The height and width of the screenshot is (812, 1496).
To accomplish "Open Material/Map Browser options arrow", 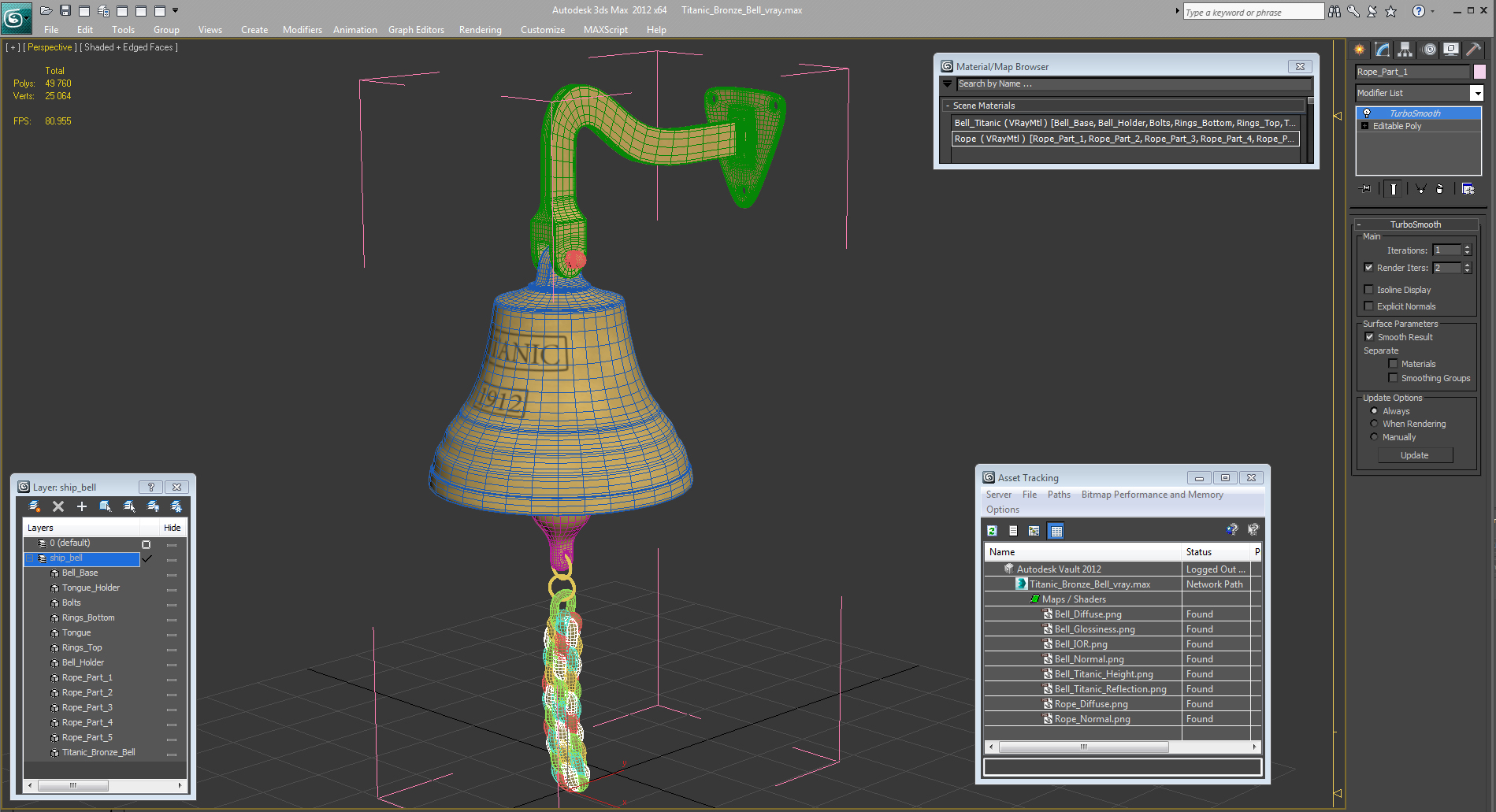I will pos(948,83).
